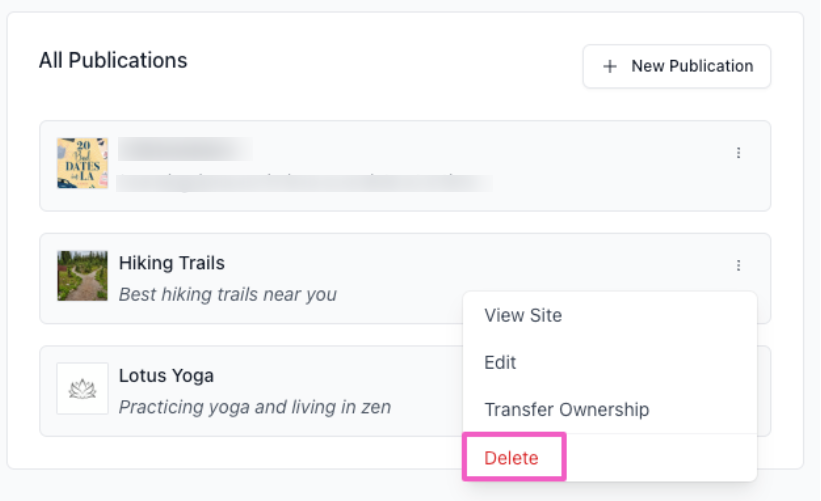Click the Lotus Yoga lotus flower logo
Screen dimensions: 821x501
(82, 389)
